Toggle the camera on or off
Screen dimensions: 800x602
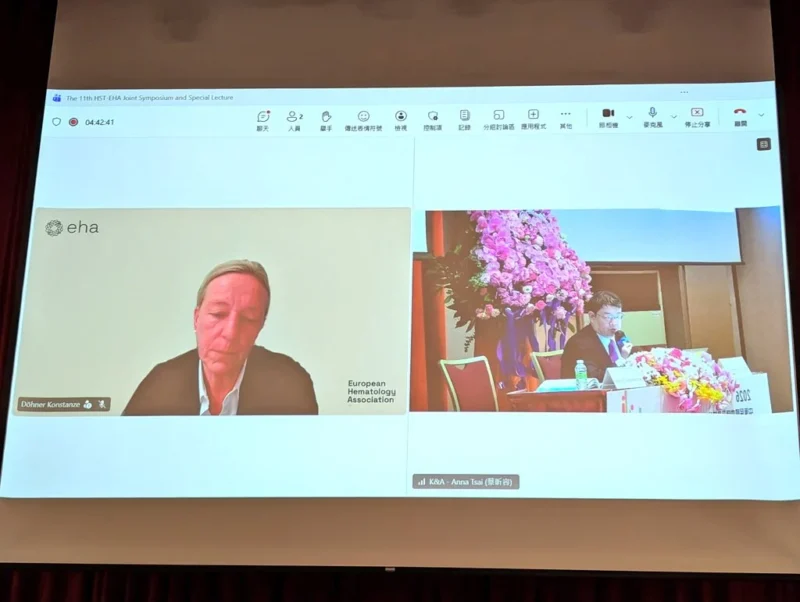click(608, 116)
